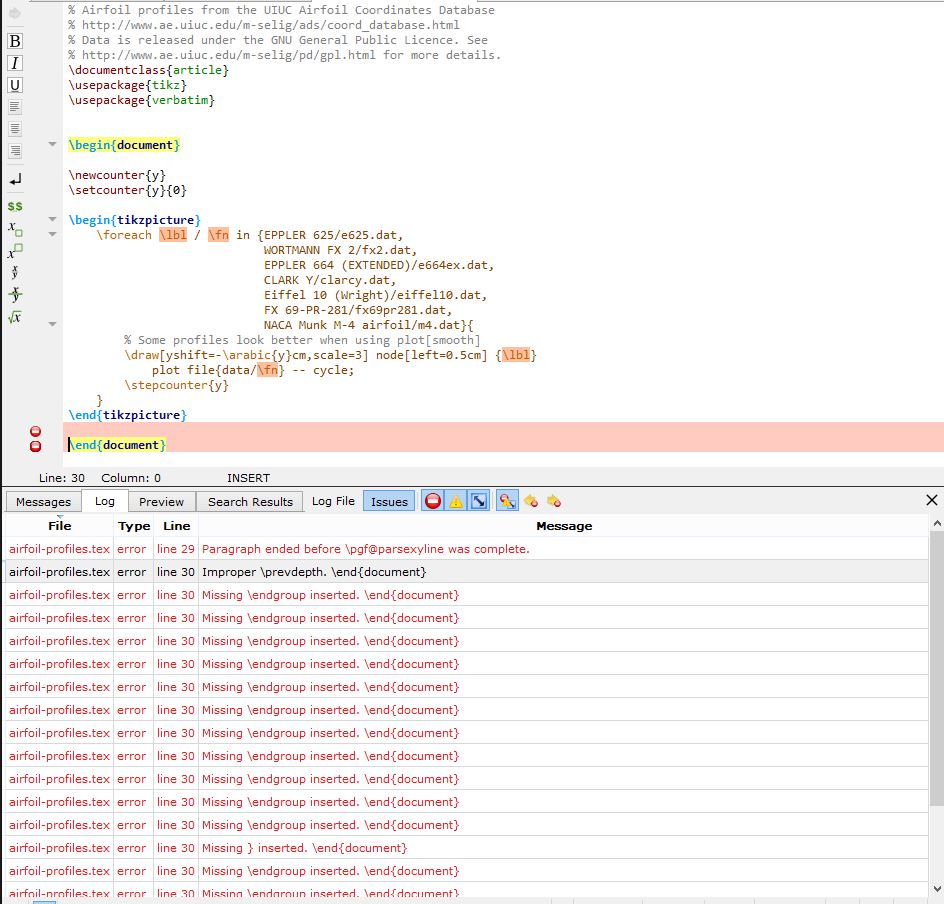This screenshot has width=944, height=904.
Task: Place cursor on \end{tikzpicture} line
Action: [127, 415]
